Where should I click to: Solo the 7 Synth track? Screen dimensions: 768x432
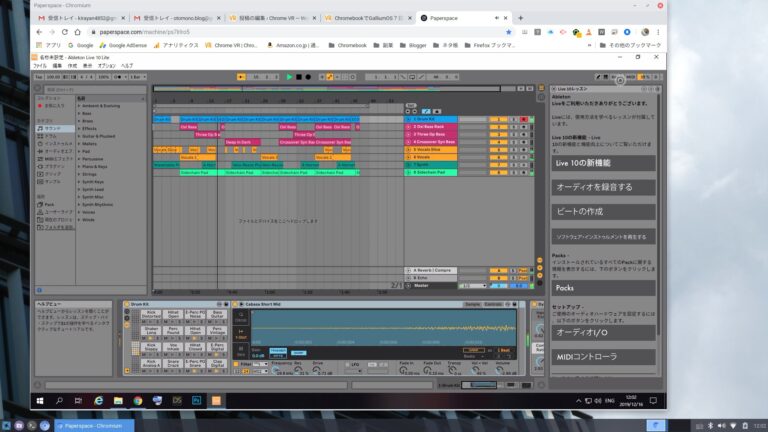point(513,165)
